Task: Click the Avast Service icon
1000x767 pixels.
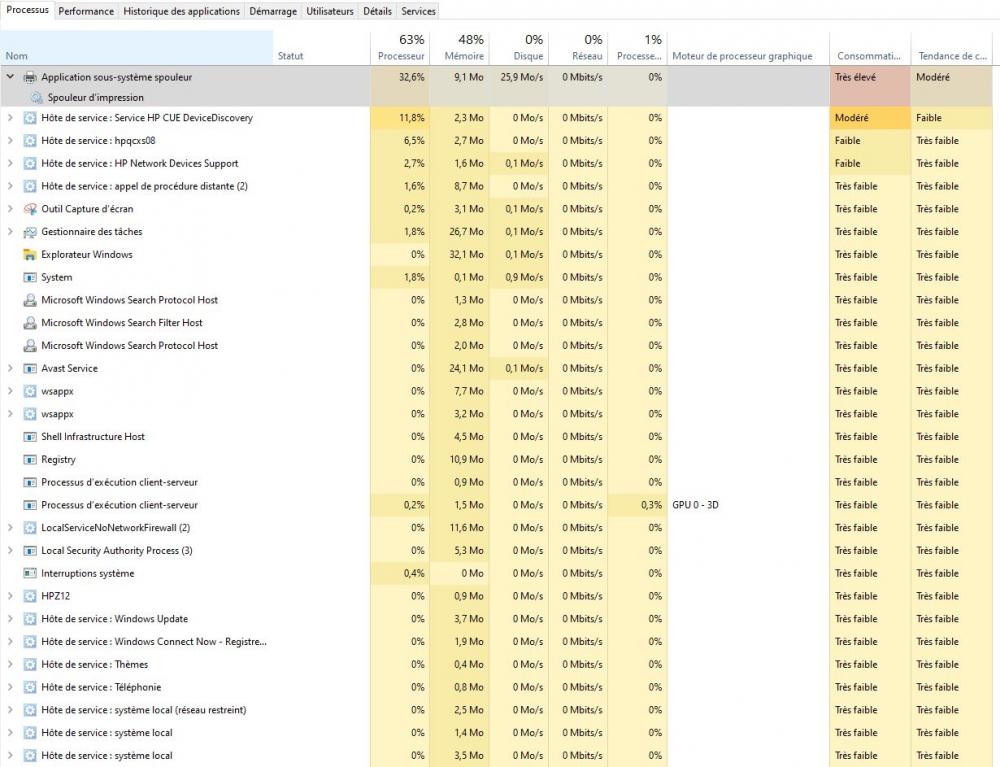Action: (x=30, y=369)
